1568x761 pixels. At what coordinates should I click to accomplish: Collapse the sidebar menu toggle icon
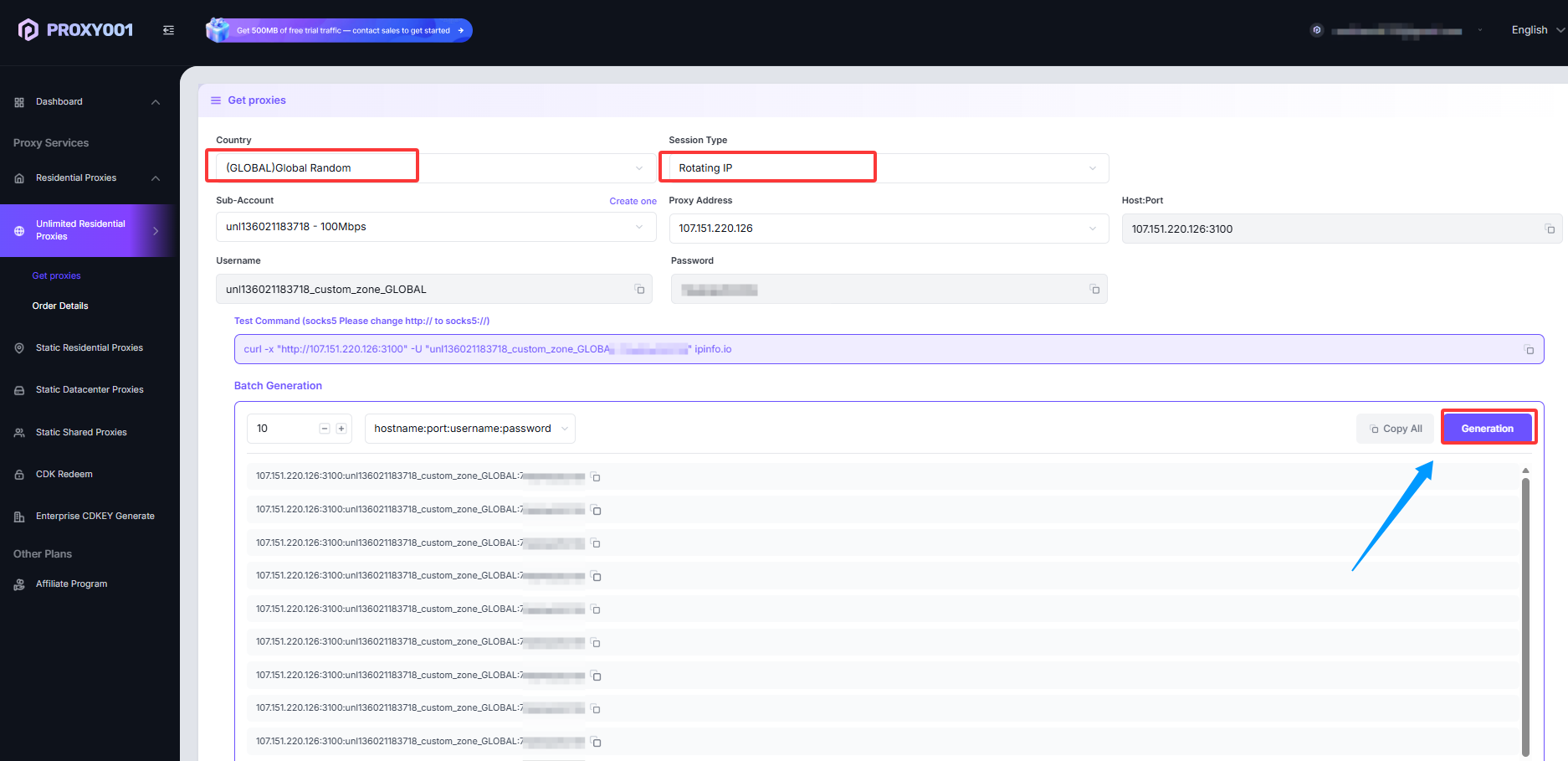[168, 30]
